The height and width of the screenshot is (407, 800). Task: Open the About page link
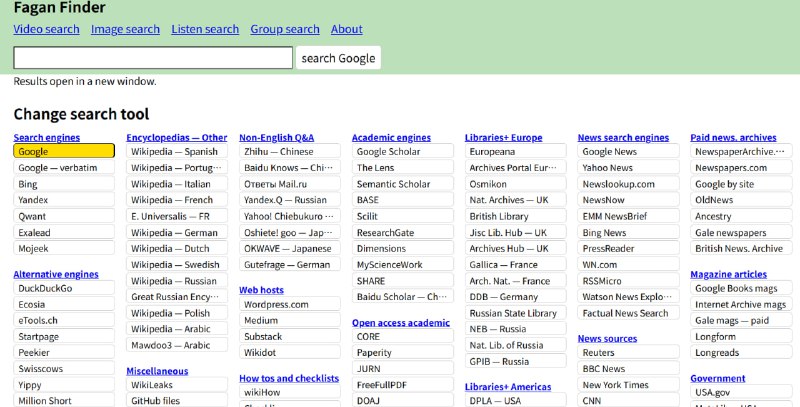pos(346,29)
